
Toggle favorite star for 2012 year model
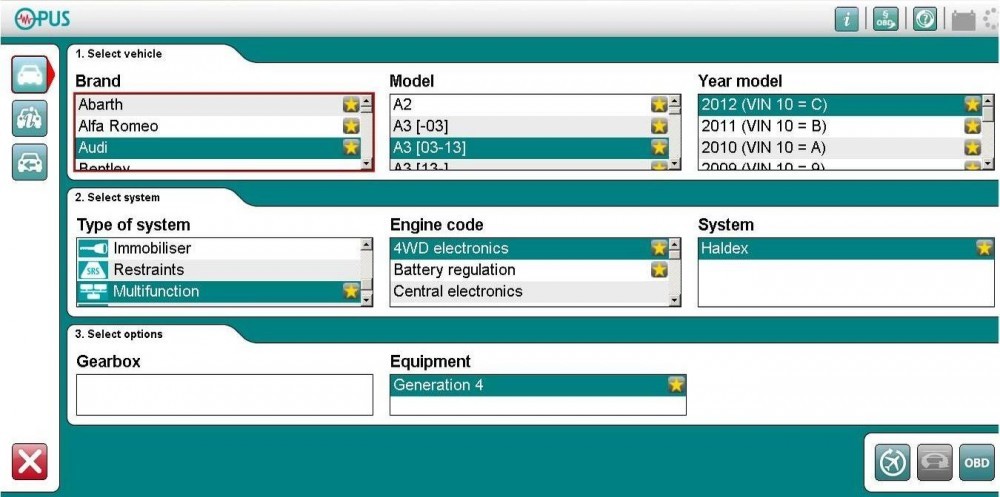(x=972, y=105)
